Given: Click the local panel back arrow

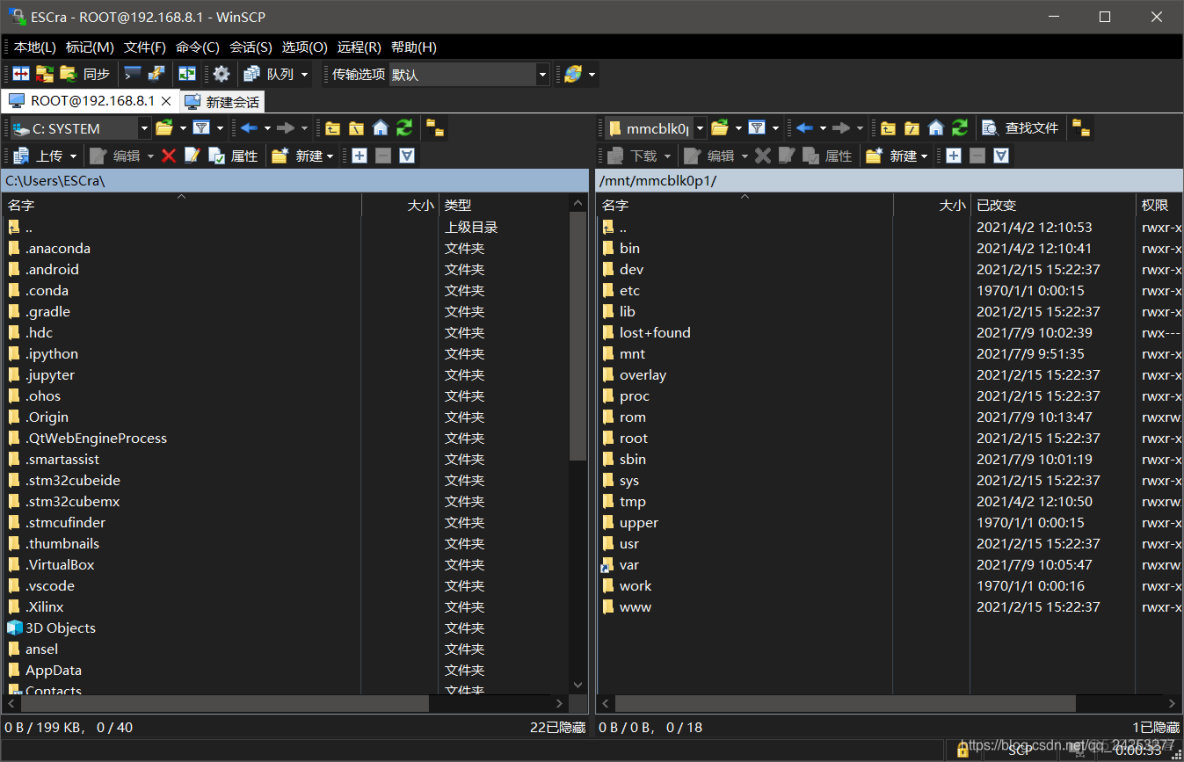Looking at the screenshot, I should [x=249, y=128].
